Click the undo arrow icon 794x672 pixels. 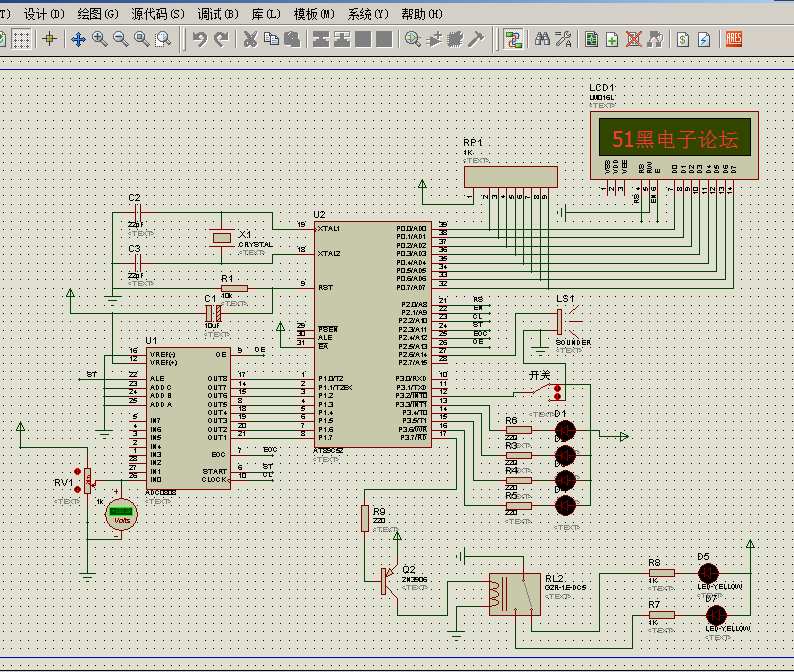200,39
